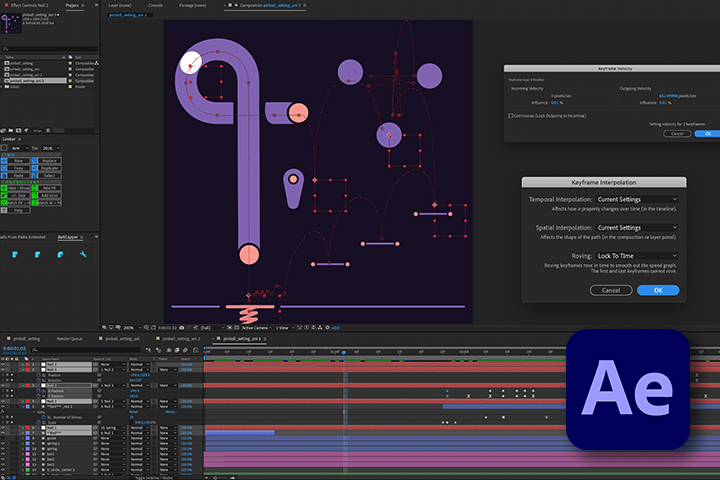Click the viewer magnifier zoom icon
The image size is (720, 480).
[x=146, y=328]
